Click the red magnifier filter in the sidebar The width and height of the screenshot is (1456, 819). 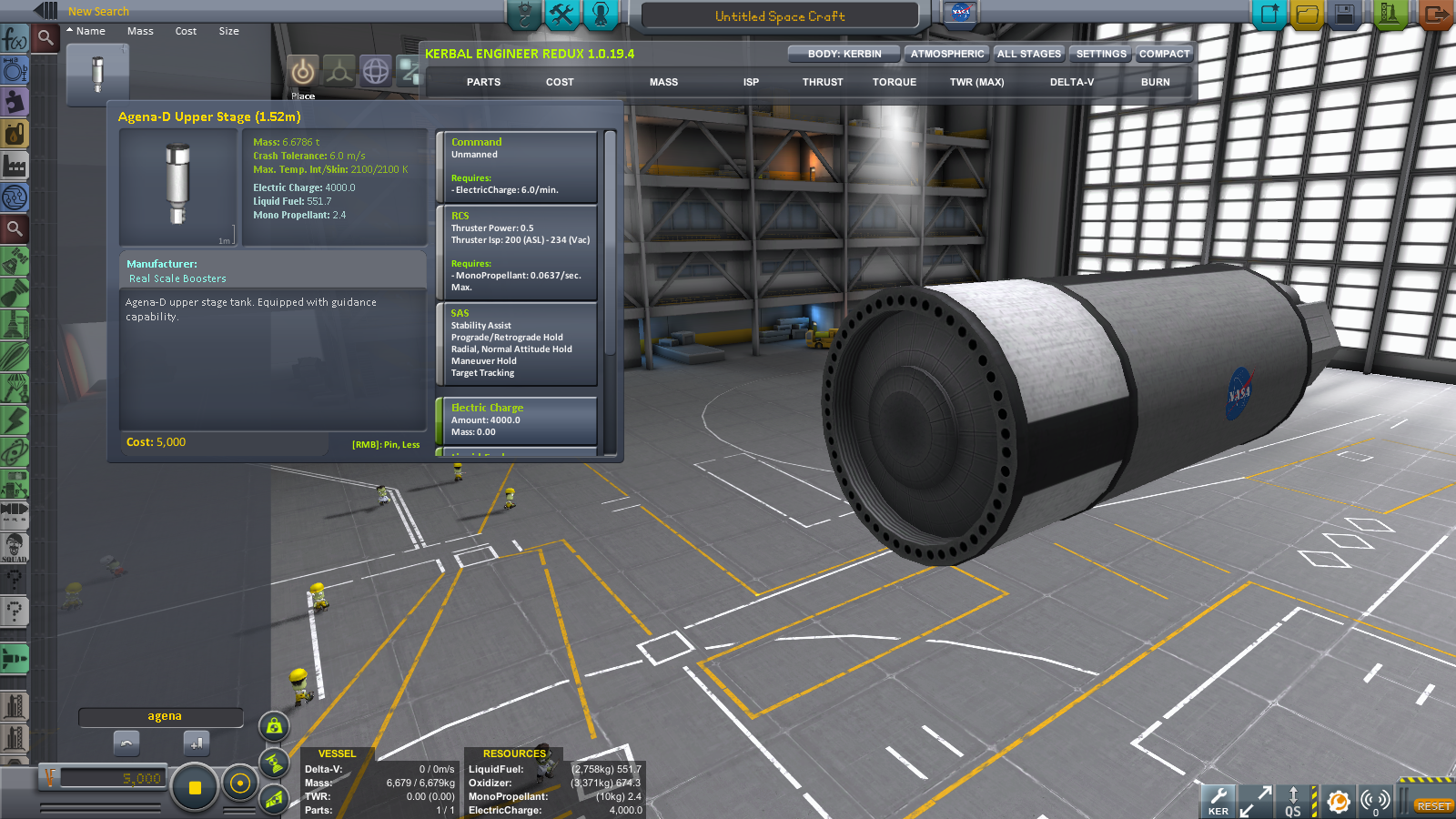pyautogui.click(x=15, y=228)
